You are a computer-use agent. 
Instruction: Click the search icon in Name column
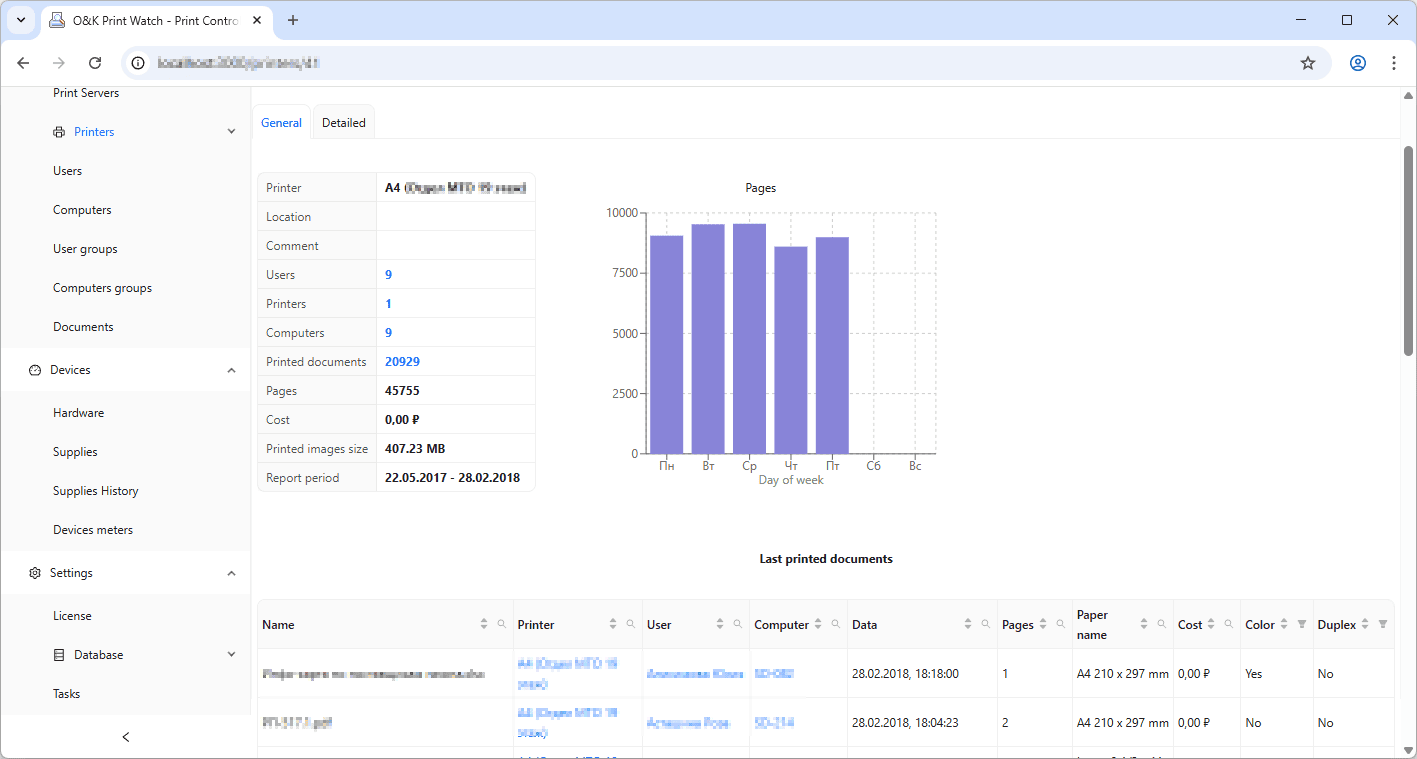(502, 624)
